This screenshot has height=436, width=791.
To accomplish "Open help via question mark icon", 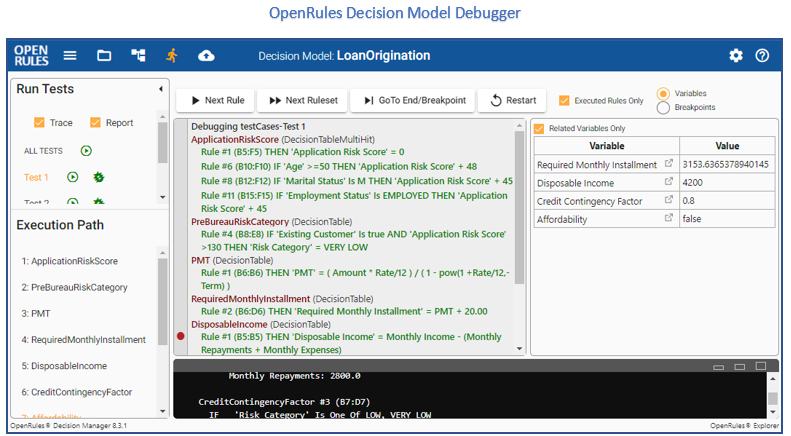I will coord(762,56).
